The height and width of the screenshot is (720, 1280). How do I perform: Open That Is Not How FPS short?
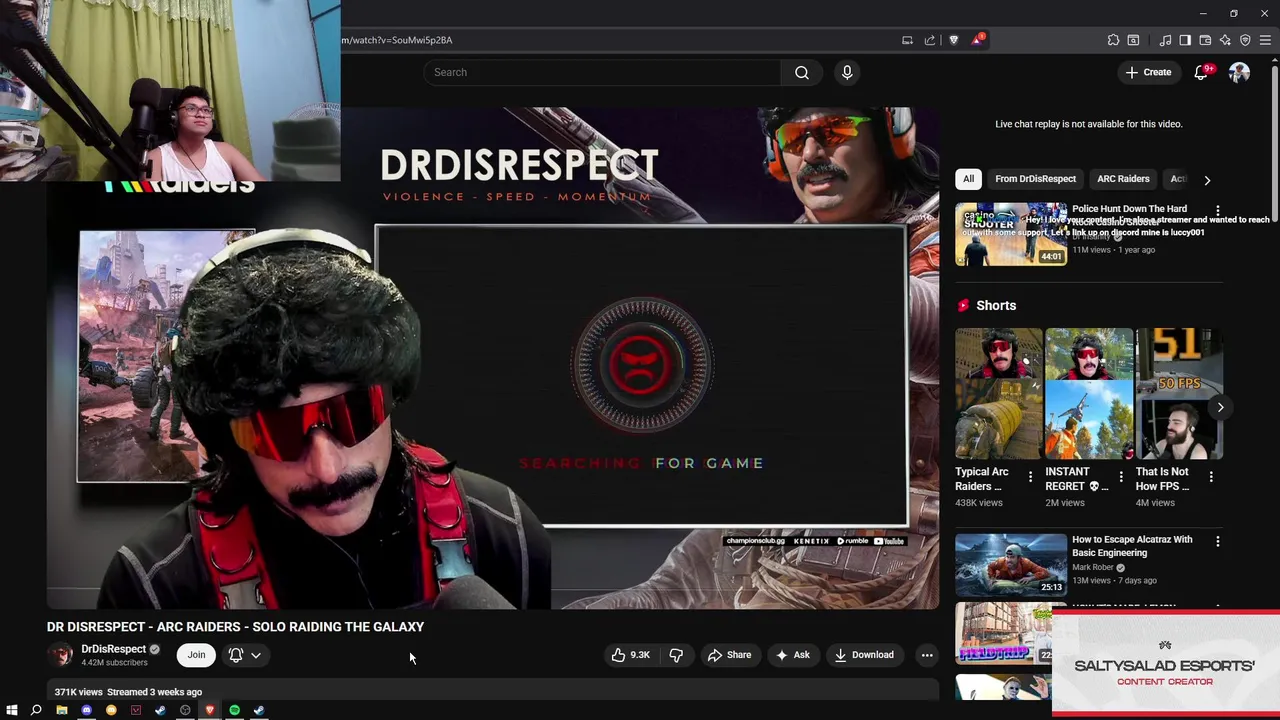1179,393
